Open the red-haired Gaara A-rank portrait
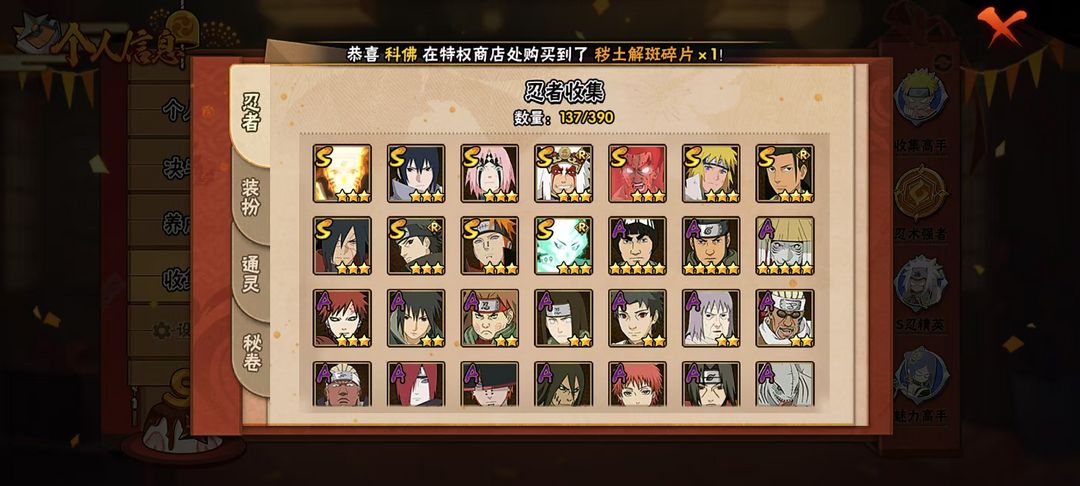This screenshot has height=486, width=1080. [x=342, y=318]
